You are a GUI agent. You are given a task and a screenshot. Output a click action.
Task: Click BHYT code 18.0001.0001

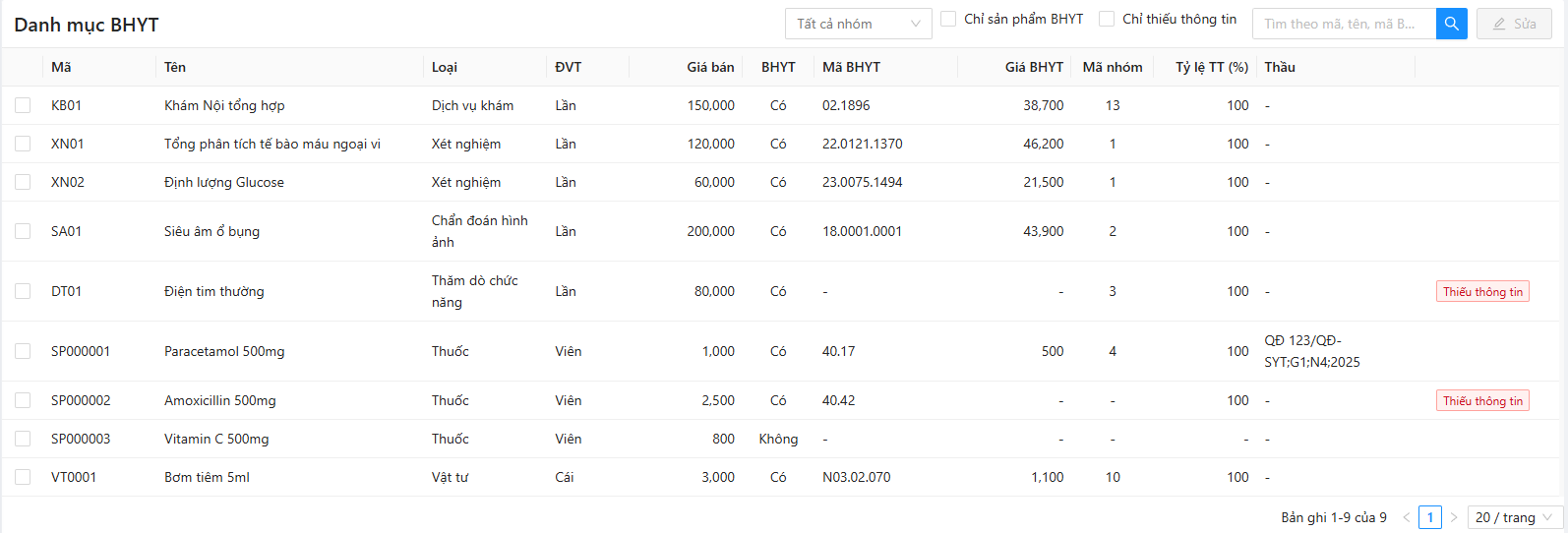click(x=863, y=231)
